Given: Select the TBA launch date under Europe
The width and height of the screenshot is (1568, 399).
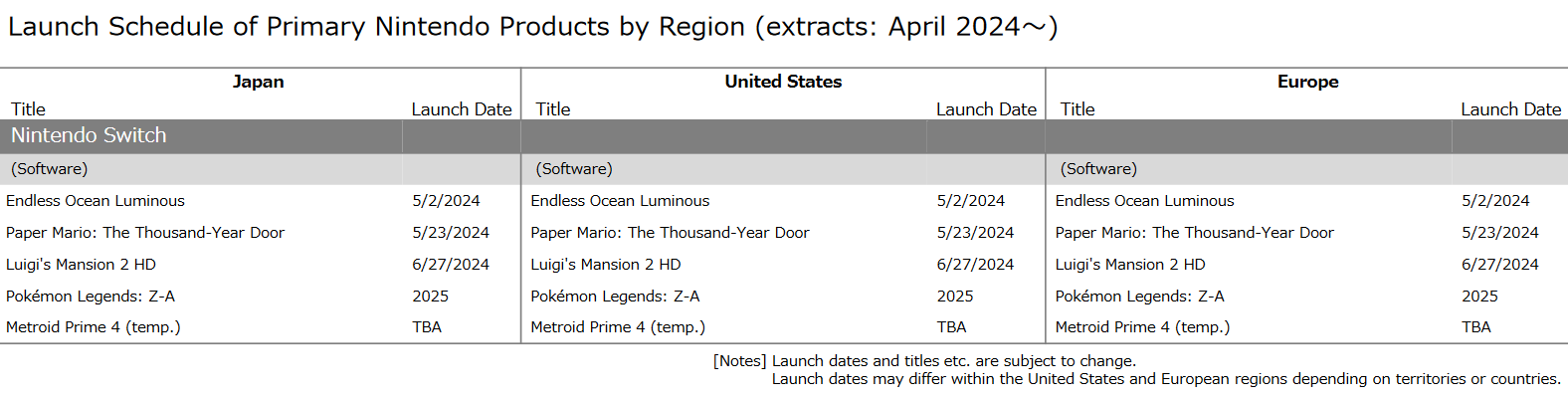Looking at the screenshot, I should pos(1475,327).
